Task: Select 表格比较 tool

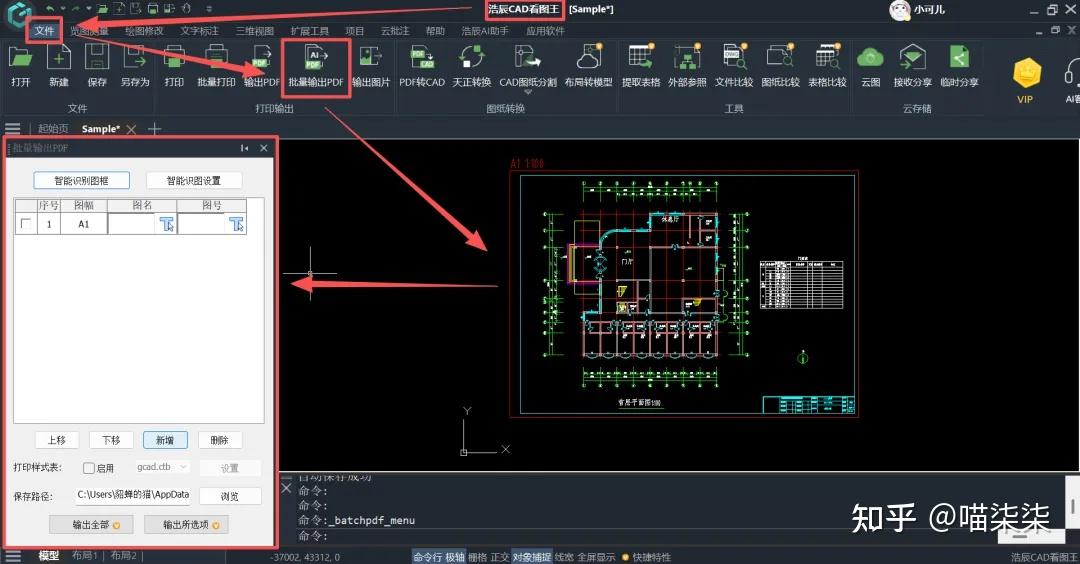Action: pyautogui.click(x=827, y=66)
